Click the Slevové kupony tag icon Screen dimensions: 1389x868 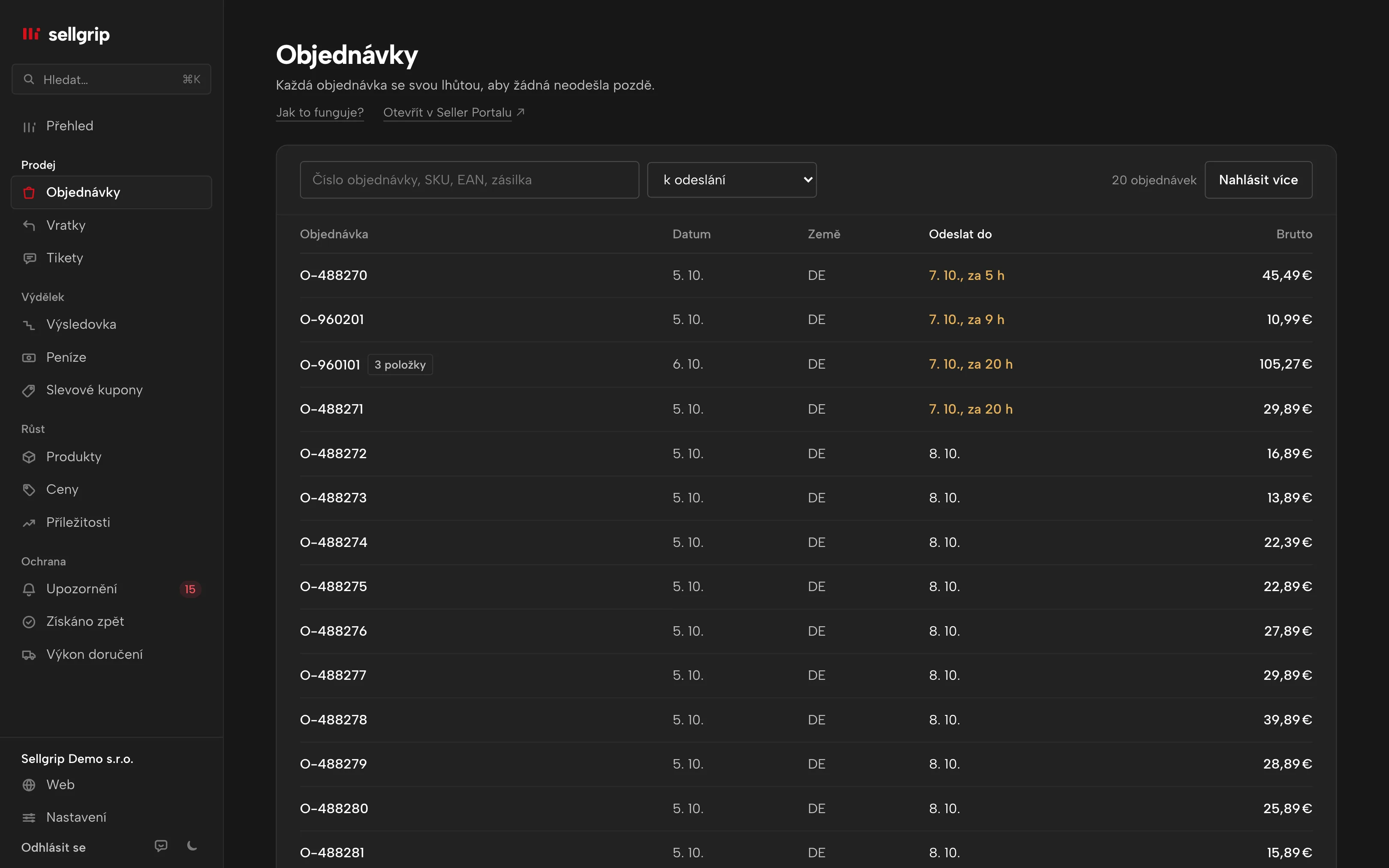(x=29, y=390)
